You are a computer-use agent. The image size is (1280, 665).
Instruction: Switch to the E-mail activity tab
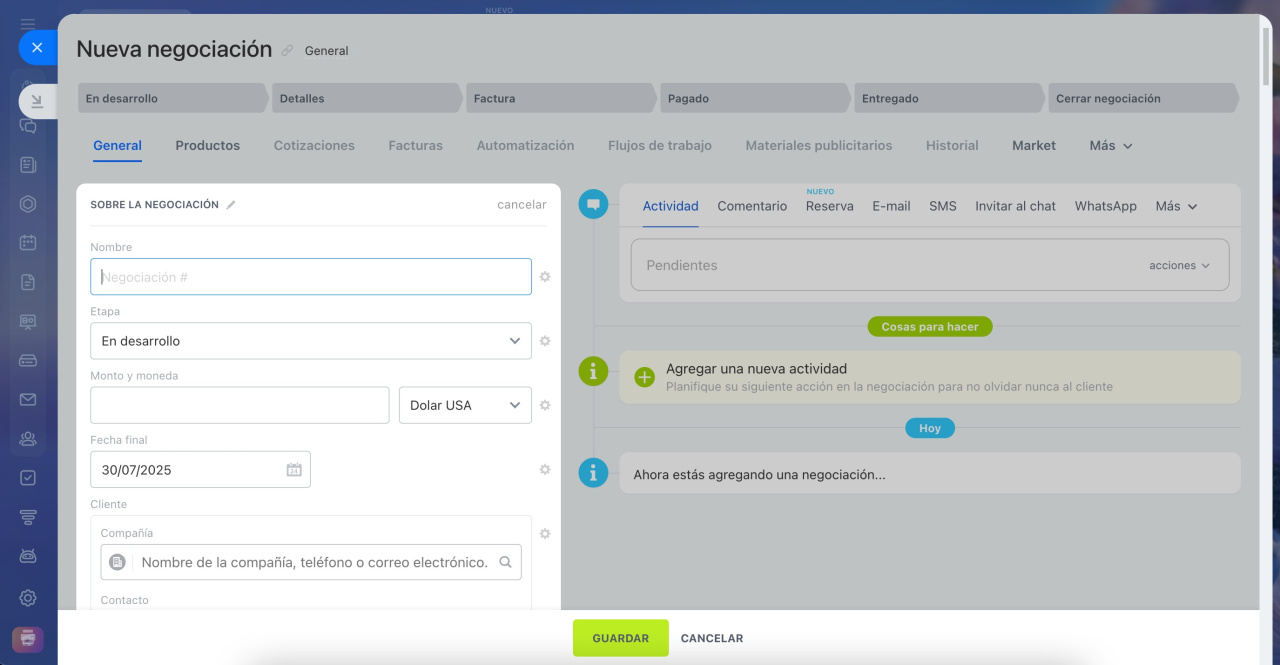coord(891,206)
